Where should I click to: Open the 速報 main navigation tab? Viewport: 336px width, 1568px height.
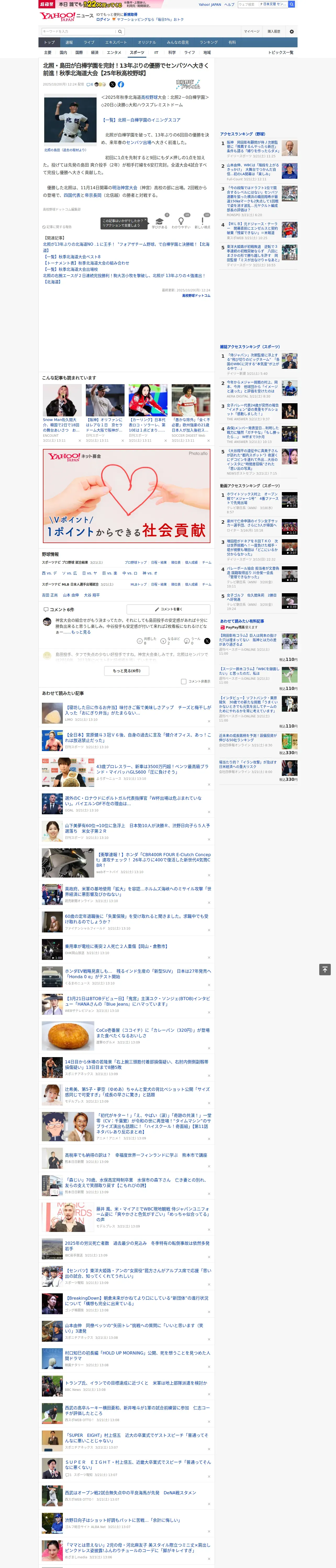(69, 43)
